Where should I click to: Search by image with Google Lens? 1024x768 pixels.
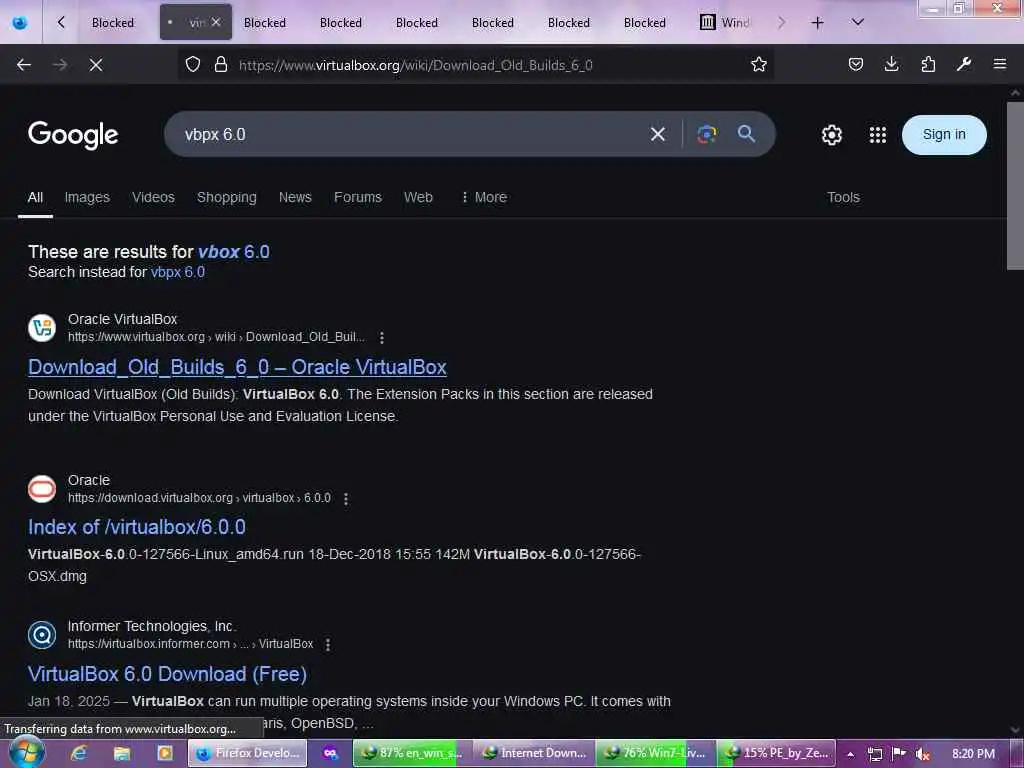click(x=707, y=134)
